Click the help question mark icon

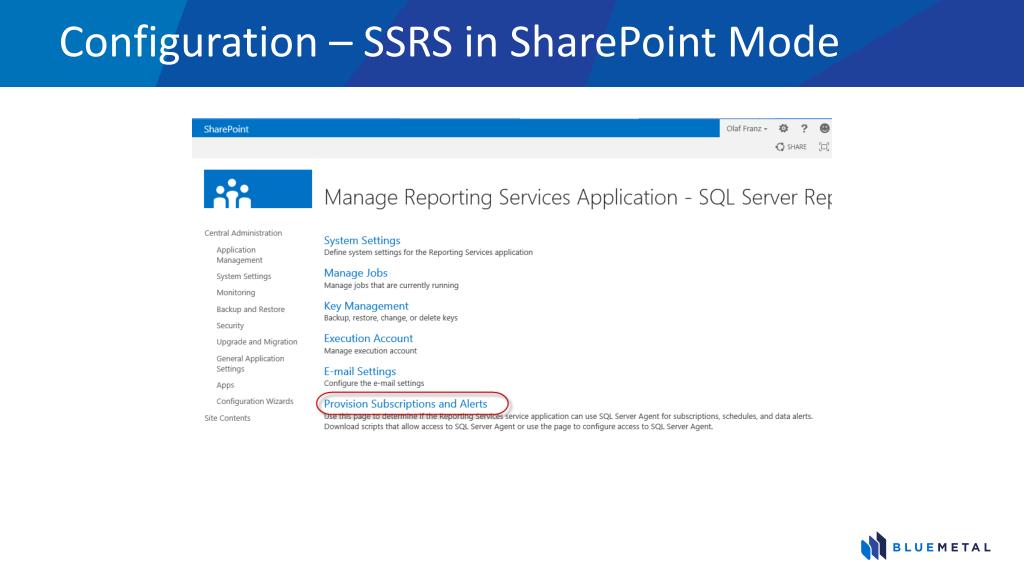point(804,129)
